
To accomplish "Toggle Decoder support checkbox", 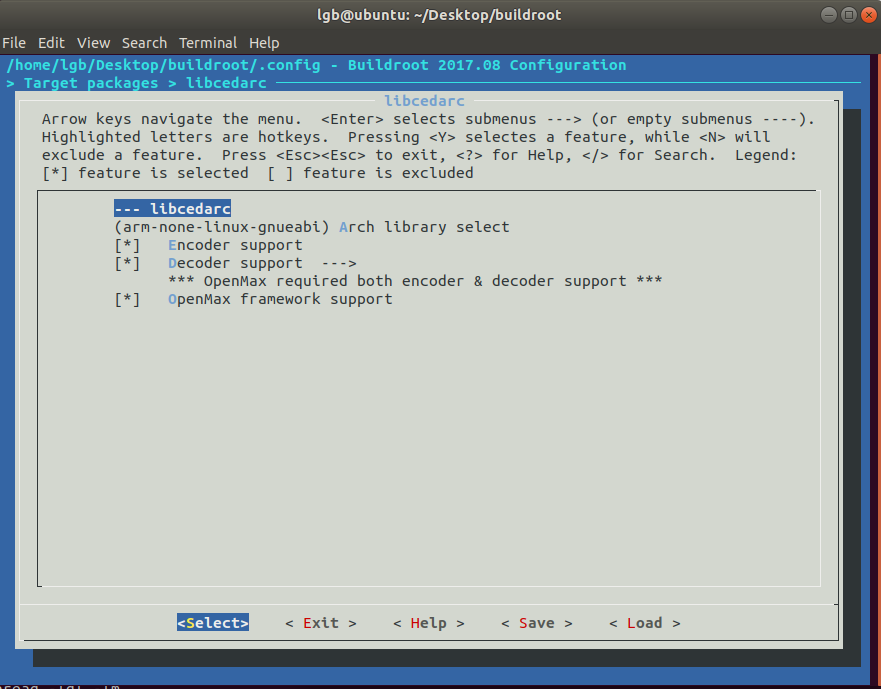I will pyautogui.click(x=127, y=264).
